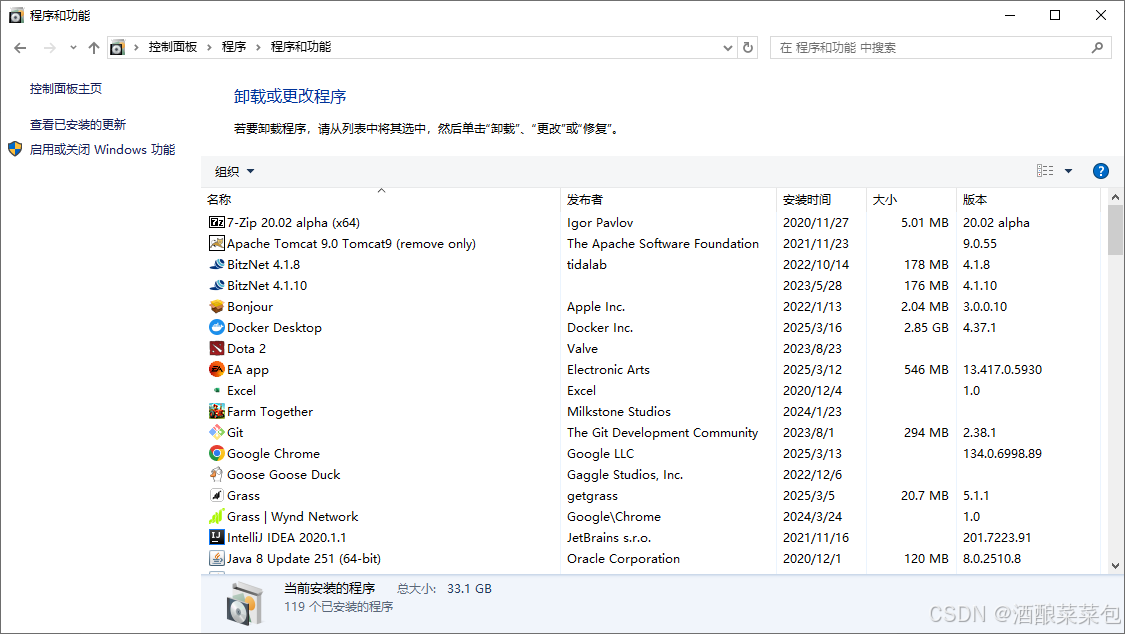Open the address bar history dropdown
The width and height of the screenshot is (1125, 634).
coord(728,48)
